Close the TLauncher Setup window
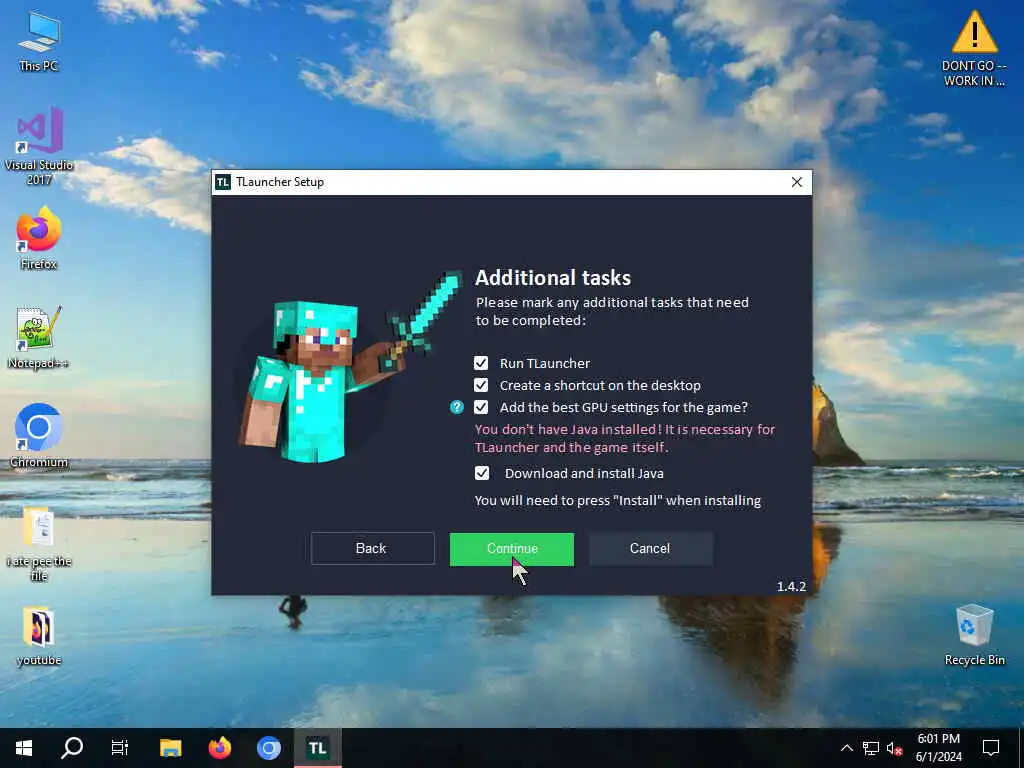 [797, 182]
